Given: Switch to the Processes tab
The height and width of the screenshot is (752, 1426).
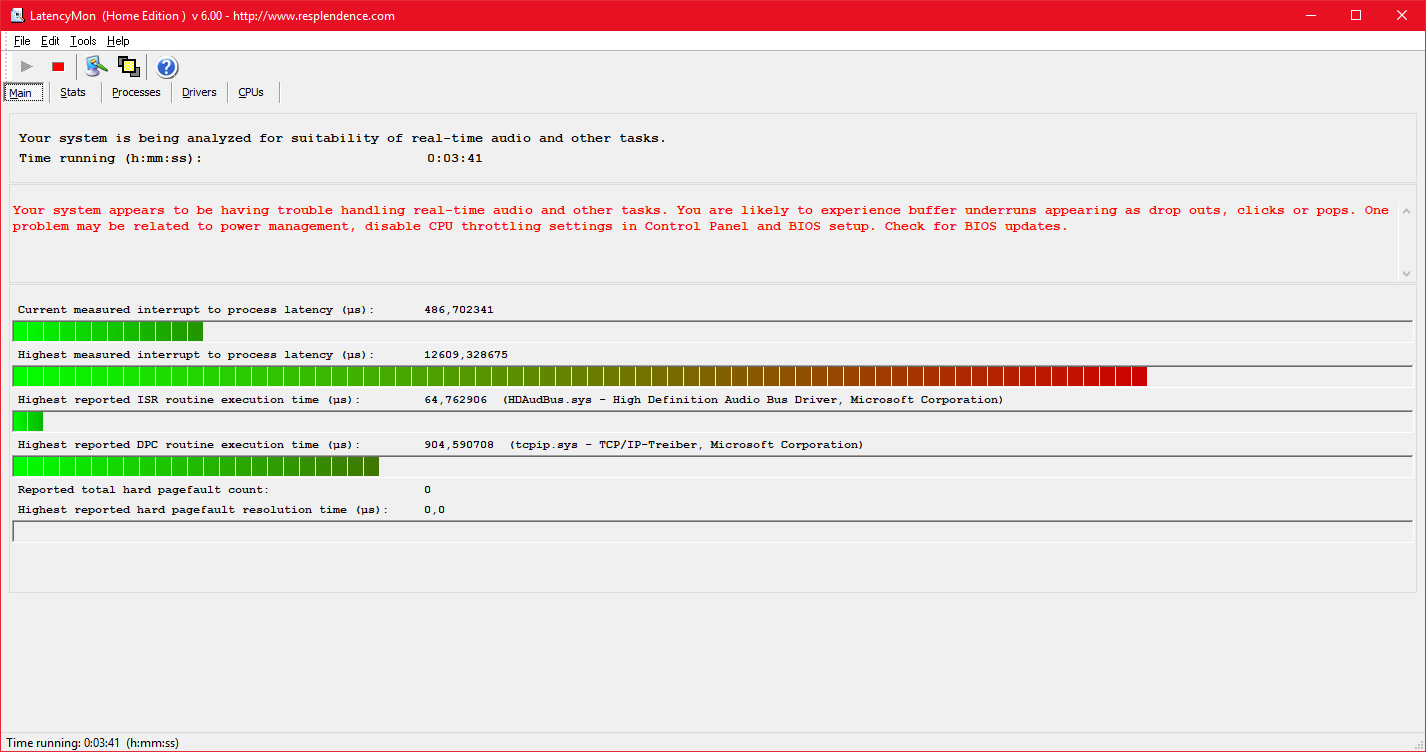Looking at the screenshot, I should point(136,92).
